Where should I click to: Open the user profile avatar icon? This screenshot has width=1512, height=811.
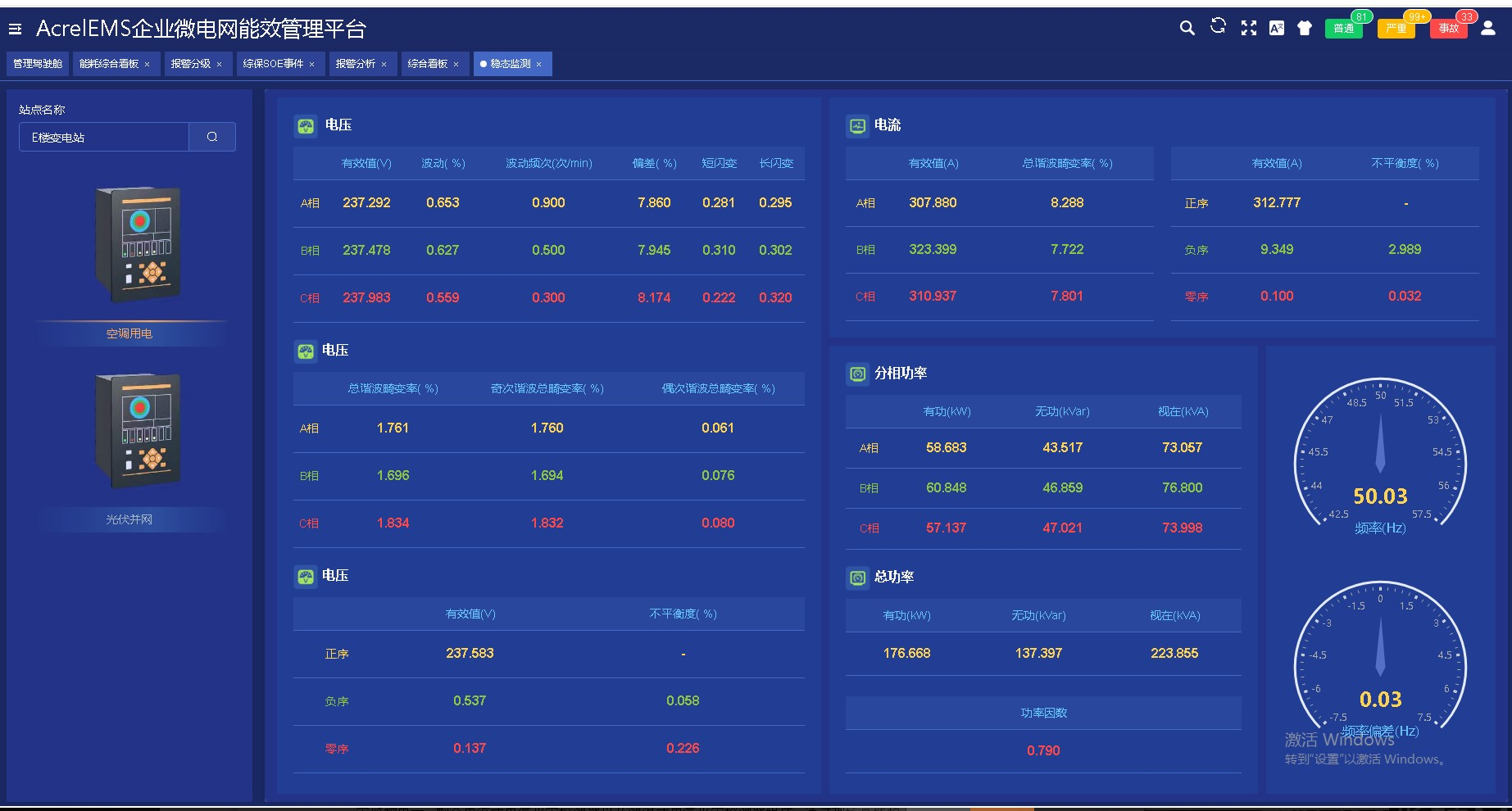pyautogui.click(x=1488, y=29)
